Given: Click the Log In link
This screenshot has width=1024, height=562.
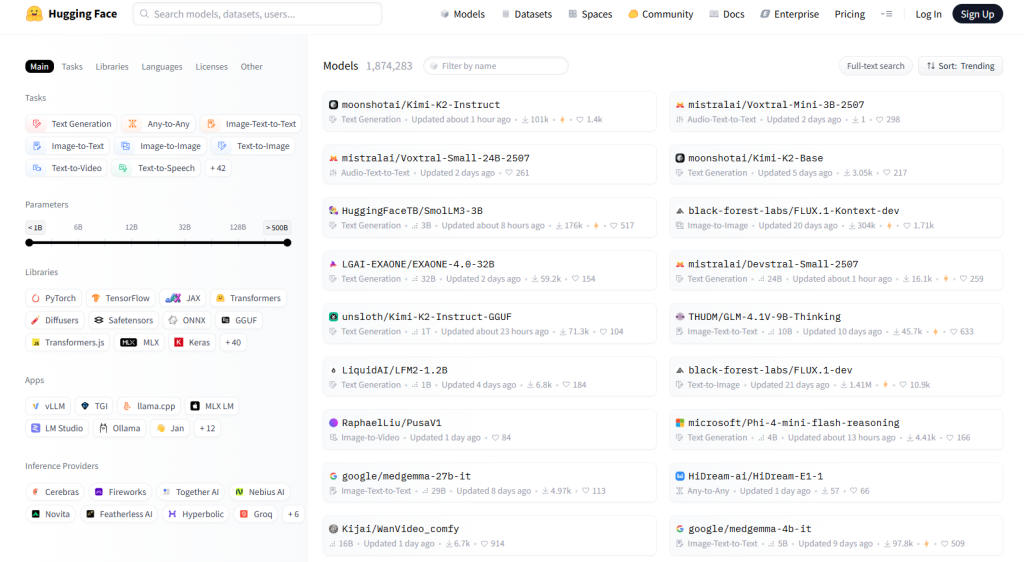Looking at the screenshot, I should point(928,14).
